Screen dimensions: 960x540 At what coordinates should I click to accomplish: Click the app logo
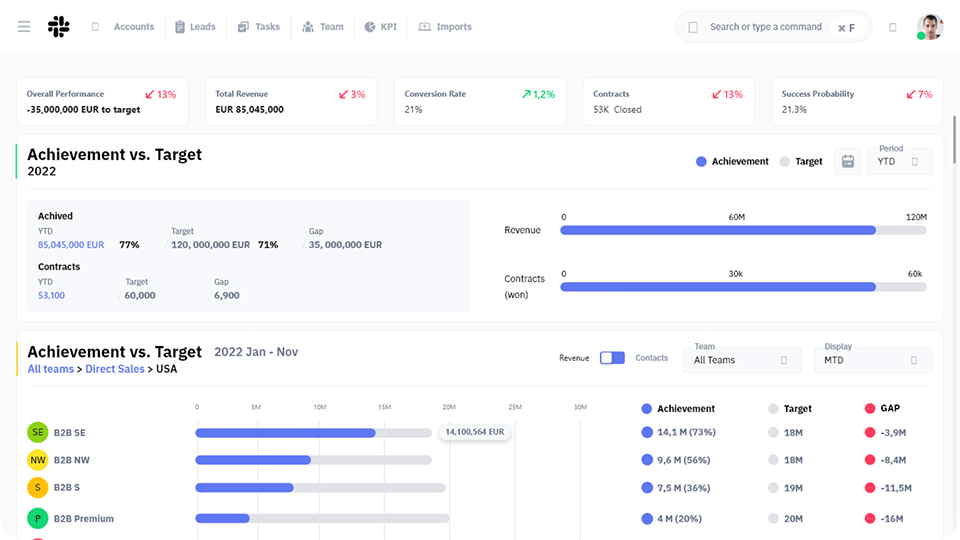tap(59, 27)
